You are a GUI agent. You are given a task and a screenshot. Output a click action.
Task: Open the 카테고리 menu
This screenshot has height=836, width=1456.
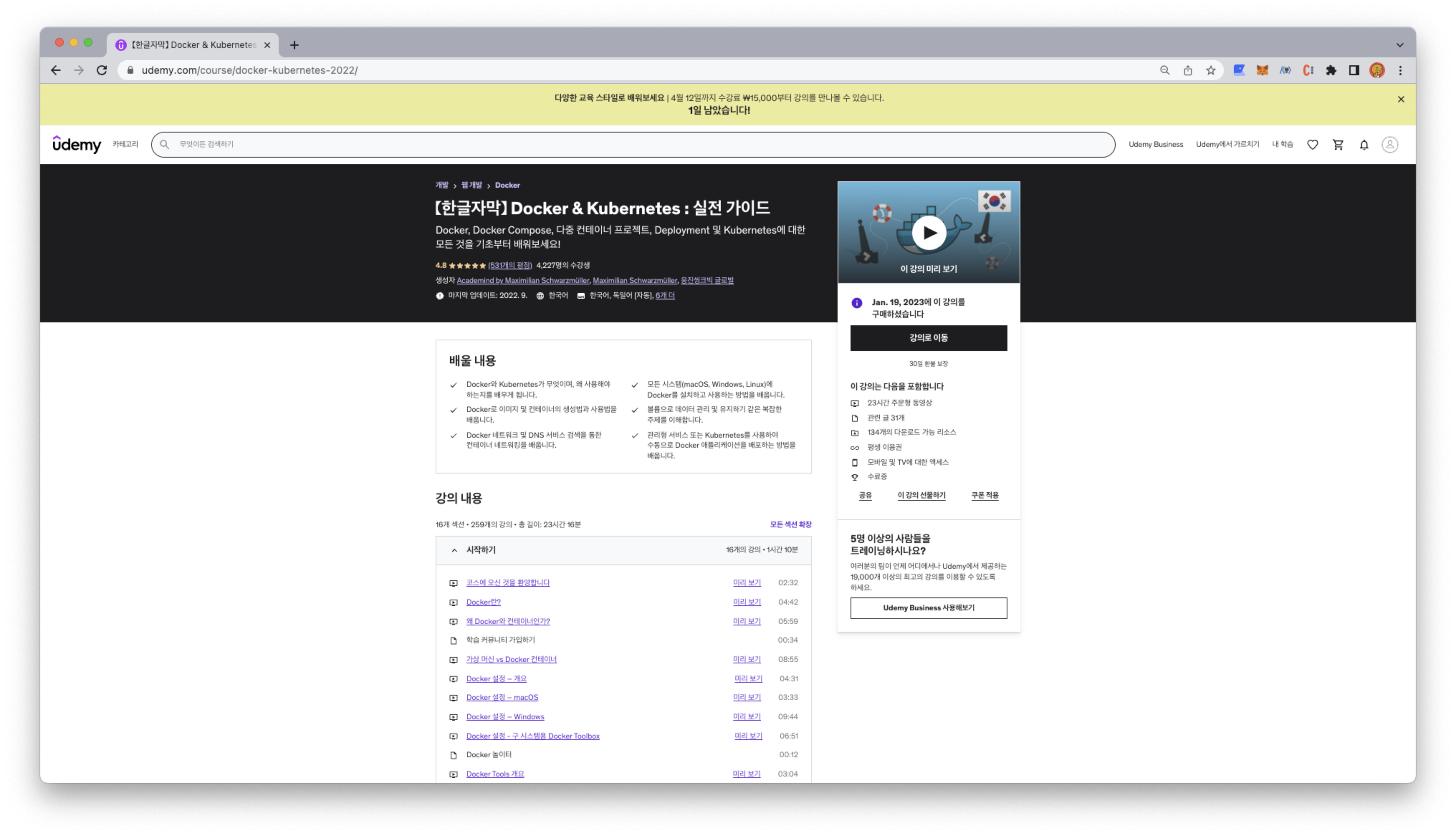click(125, 144)
